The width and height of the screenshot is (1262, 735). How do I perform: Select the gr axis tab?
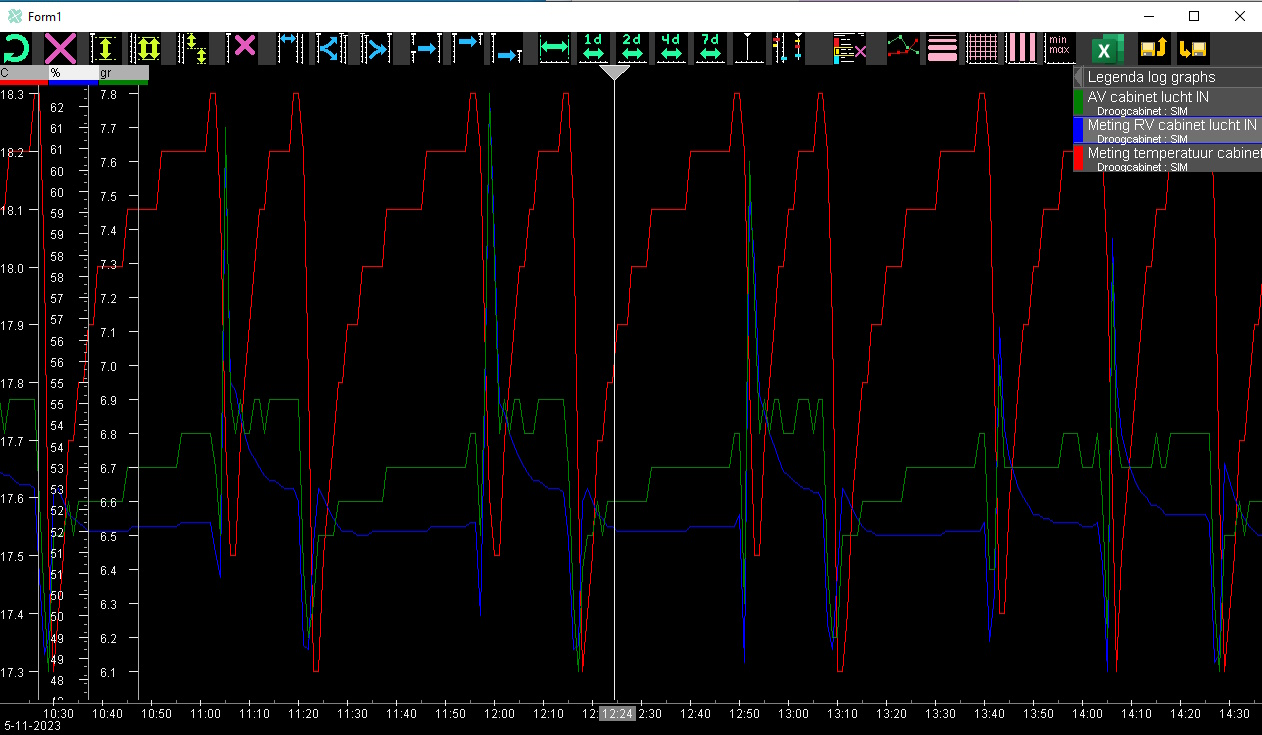122,73
